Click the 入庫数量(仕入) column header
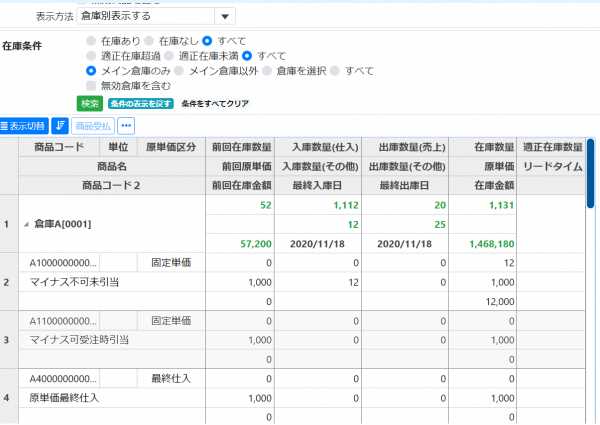 318,147
